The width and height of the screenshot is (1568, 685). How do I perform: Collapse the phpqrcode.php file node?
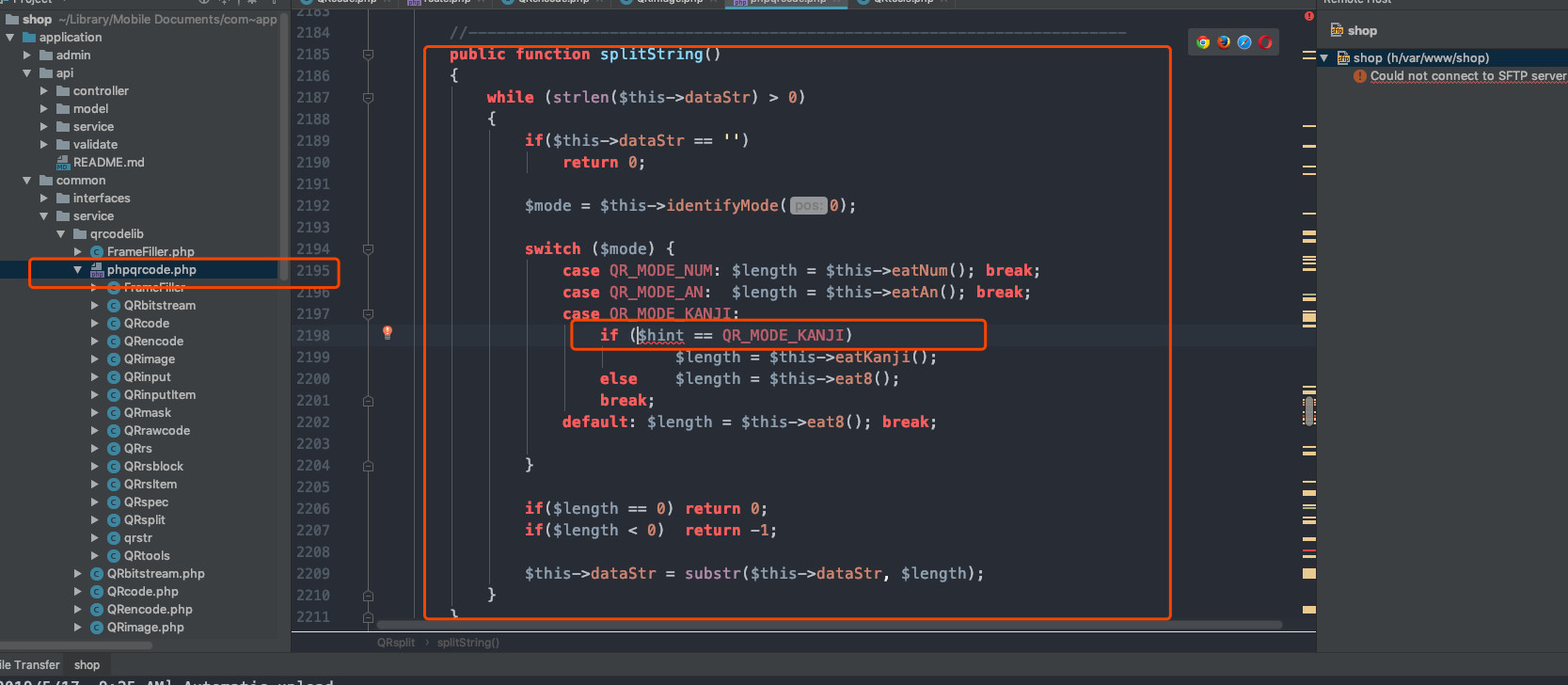coord(78,270)
